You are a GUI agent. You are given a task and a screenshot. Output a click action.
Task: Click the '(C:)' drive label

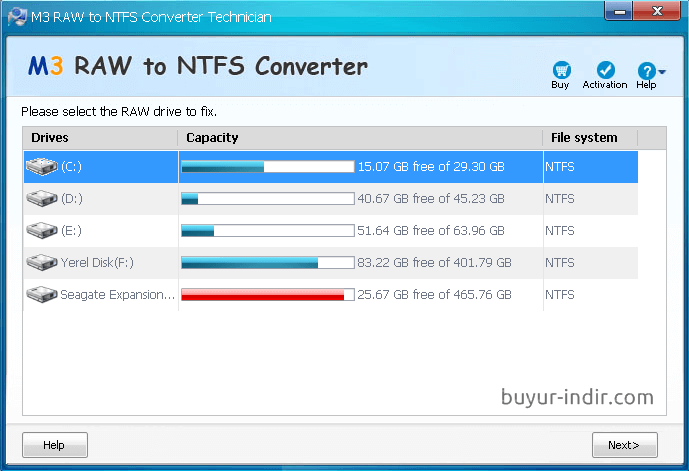coord(72,167)
